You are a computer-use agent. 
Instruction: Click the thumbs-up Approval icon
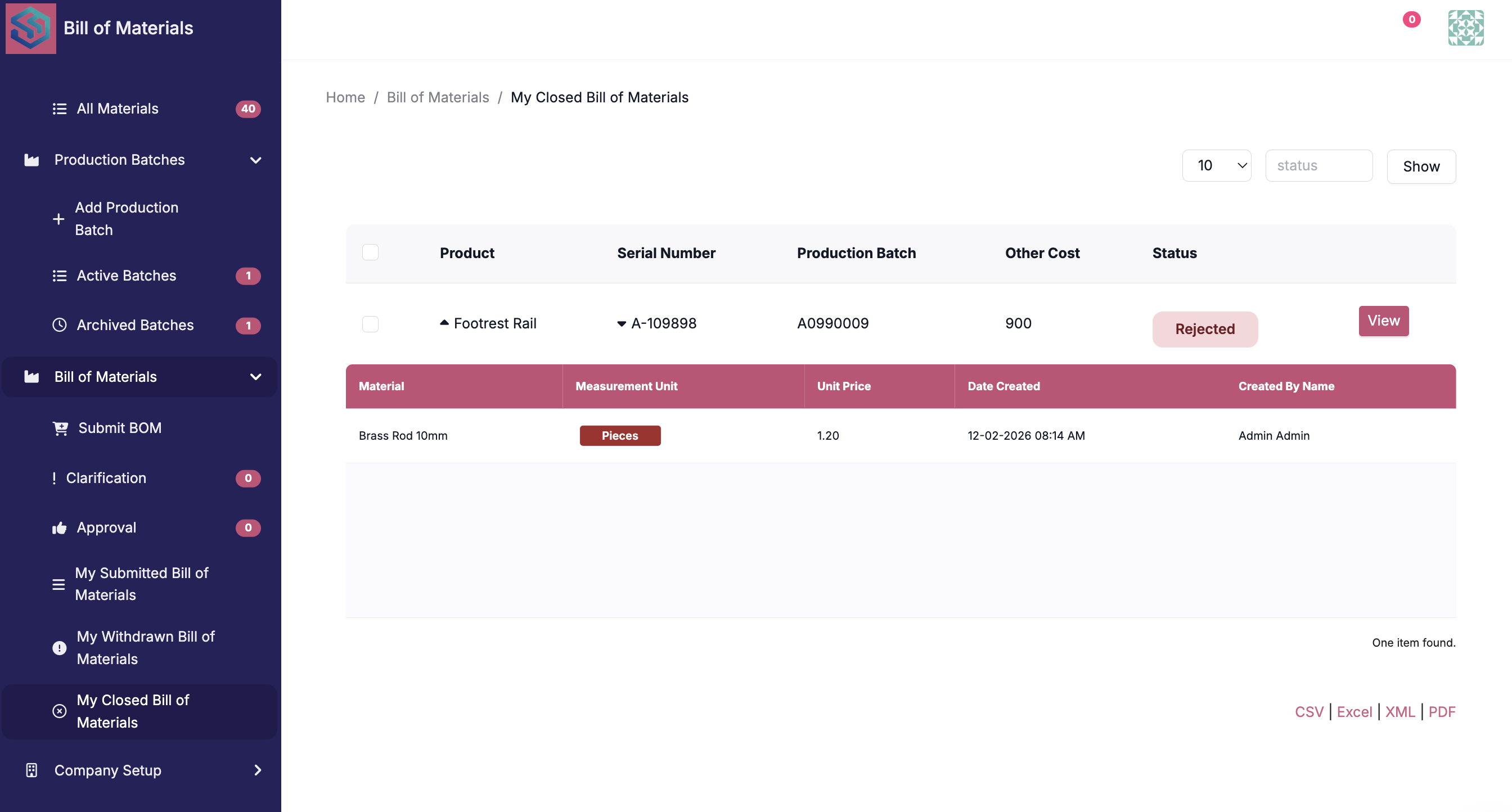59,528
